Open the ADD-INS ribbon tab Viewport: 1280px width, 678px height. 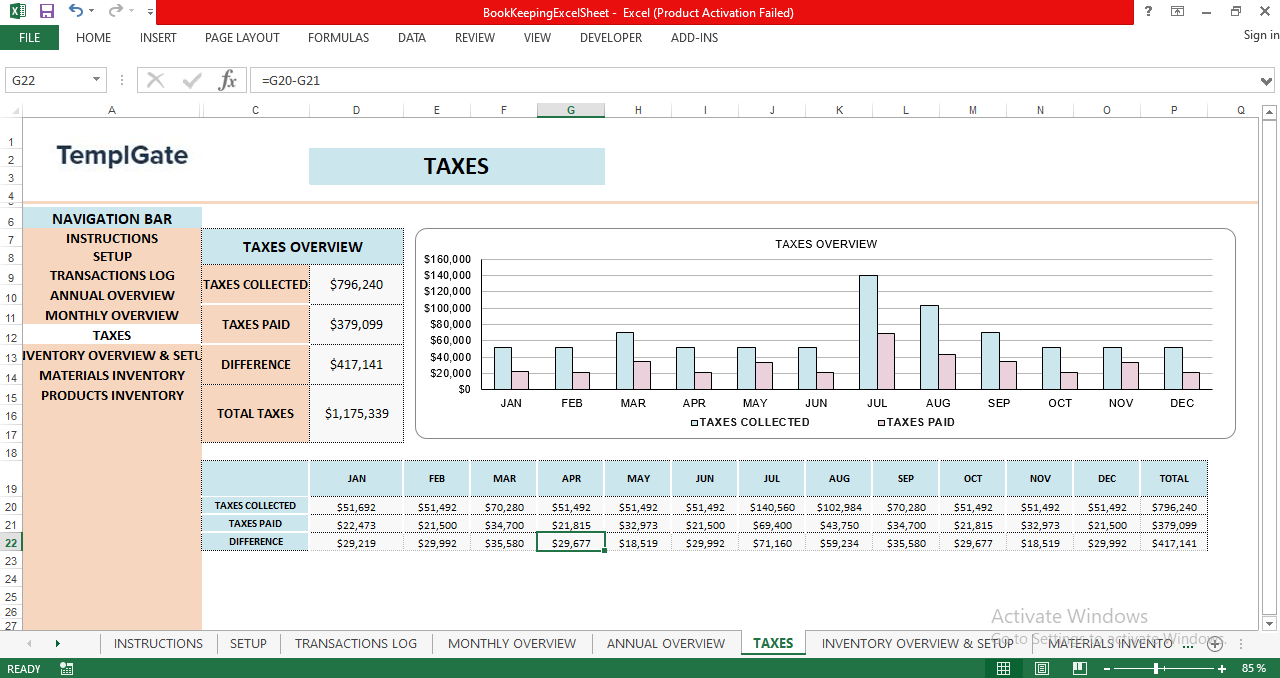point(694,38)
